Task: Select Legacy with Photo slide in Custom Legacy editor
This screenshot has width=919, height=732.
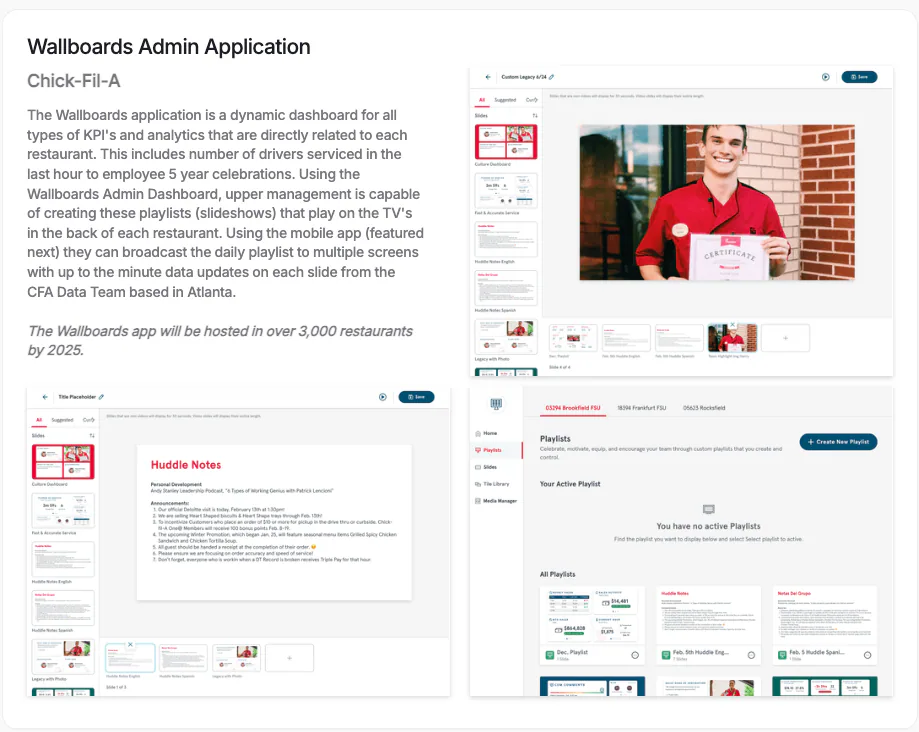Action: [x=506, y=336]
